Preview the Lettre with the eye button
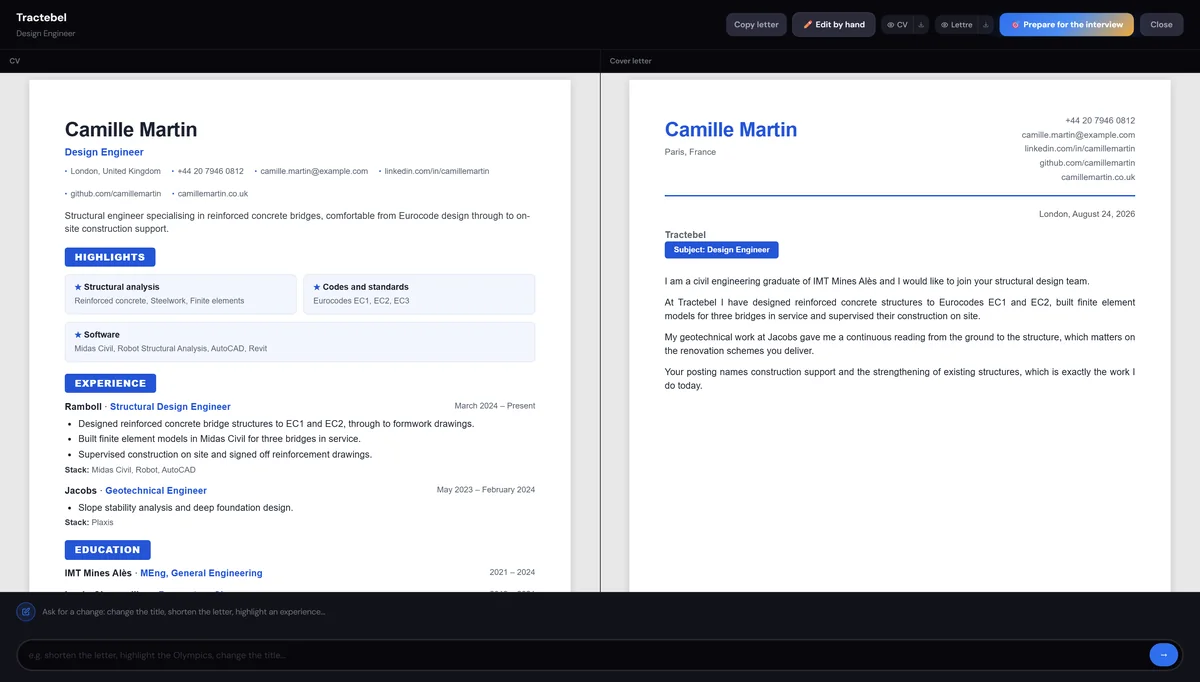This screenshot has width=1200, height=682. click(x=957, y=25)
